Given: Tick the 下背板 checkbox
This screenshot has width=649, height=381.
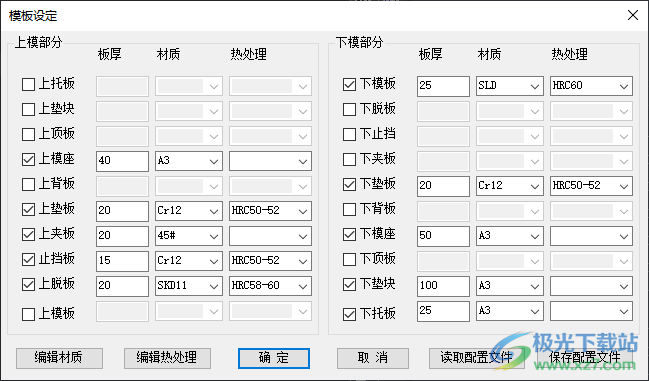Looking at the screenshot, I should click(349, 210).
